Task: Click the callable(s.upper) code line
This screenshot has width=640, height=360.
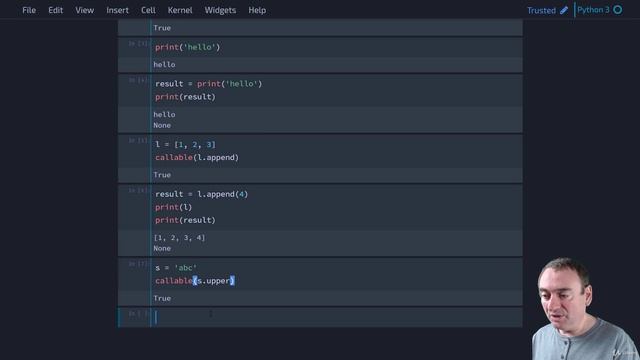Action: coord(195,281)
